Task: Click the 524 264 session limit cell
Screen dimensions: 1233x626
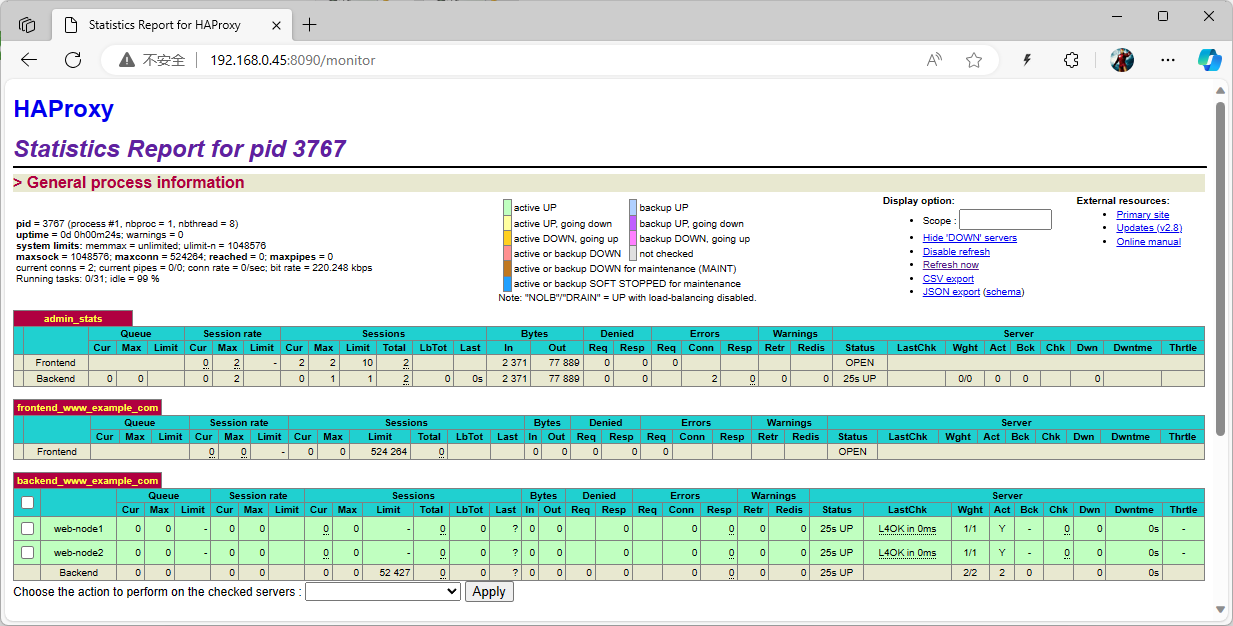Action: tap(380, 452)
